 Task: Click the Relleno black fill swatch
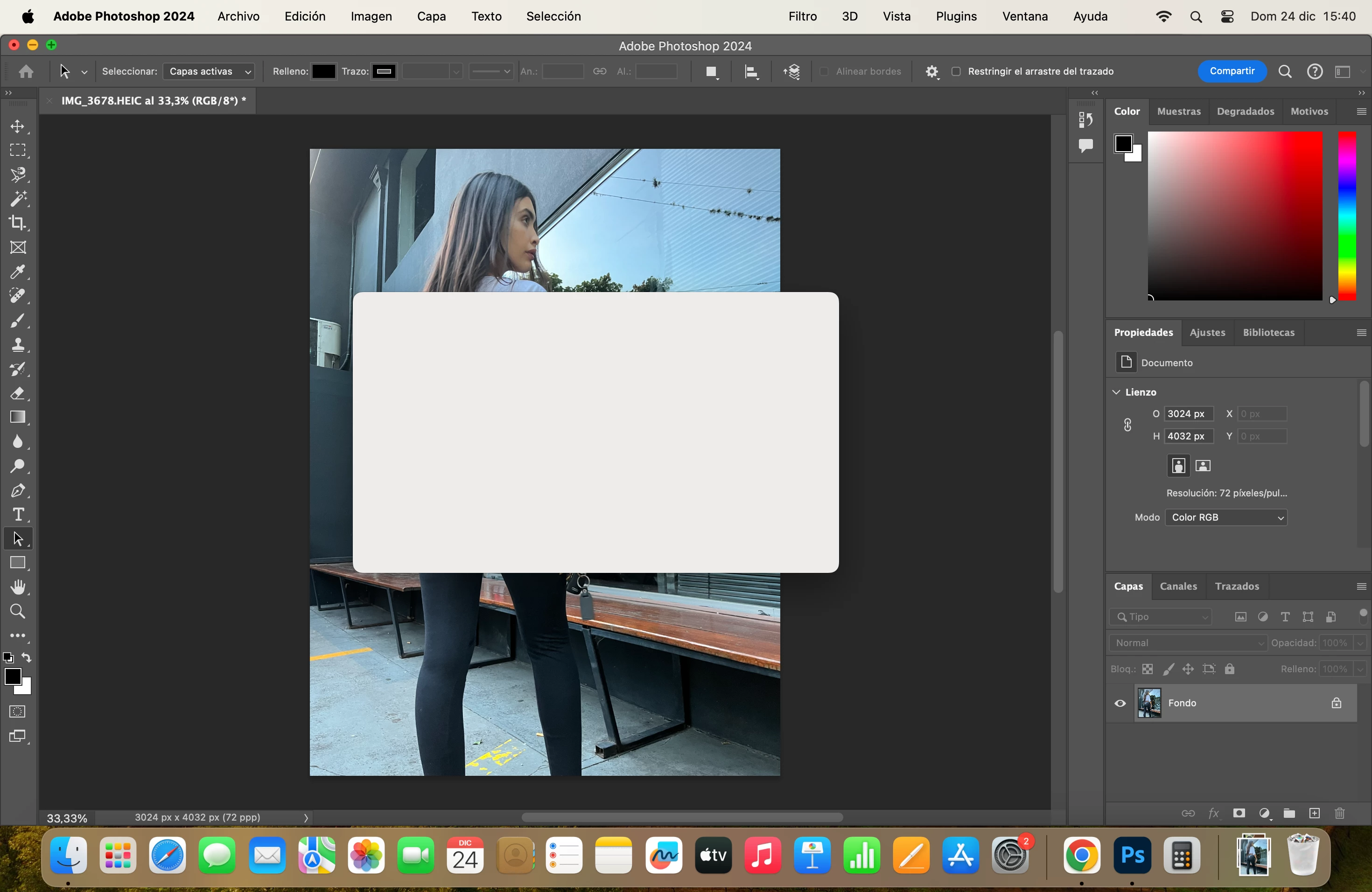pos(323,71)
